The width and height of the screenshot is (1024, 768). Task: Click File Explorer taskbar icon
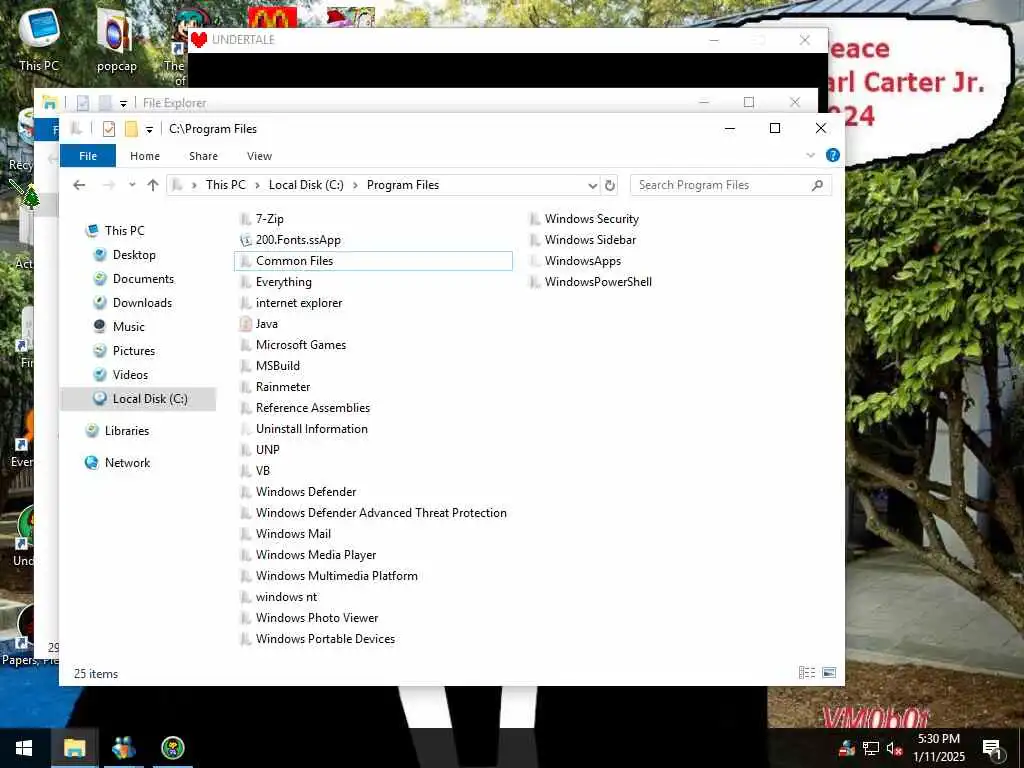[x=74, y=748]
